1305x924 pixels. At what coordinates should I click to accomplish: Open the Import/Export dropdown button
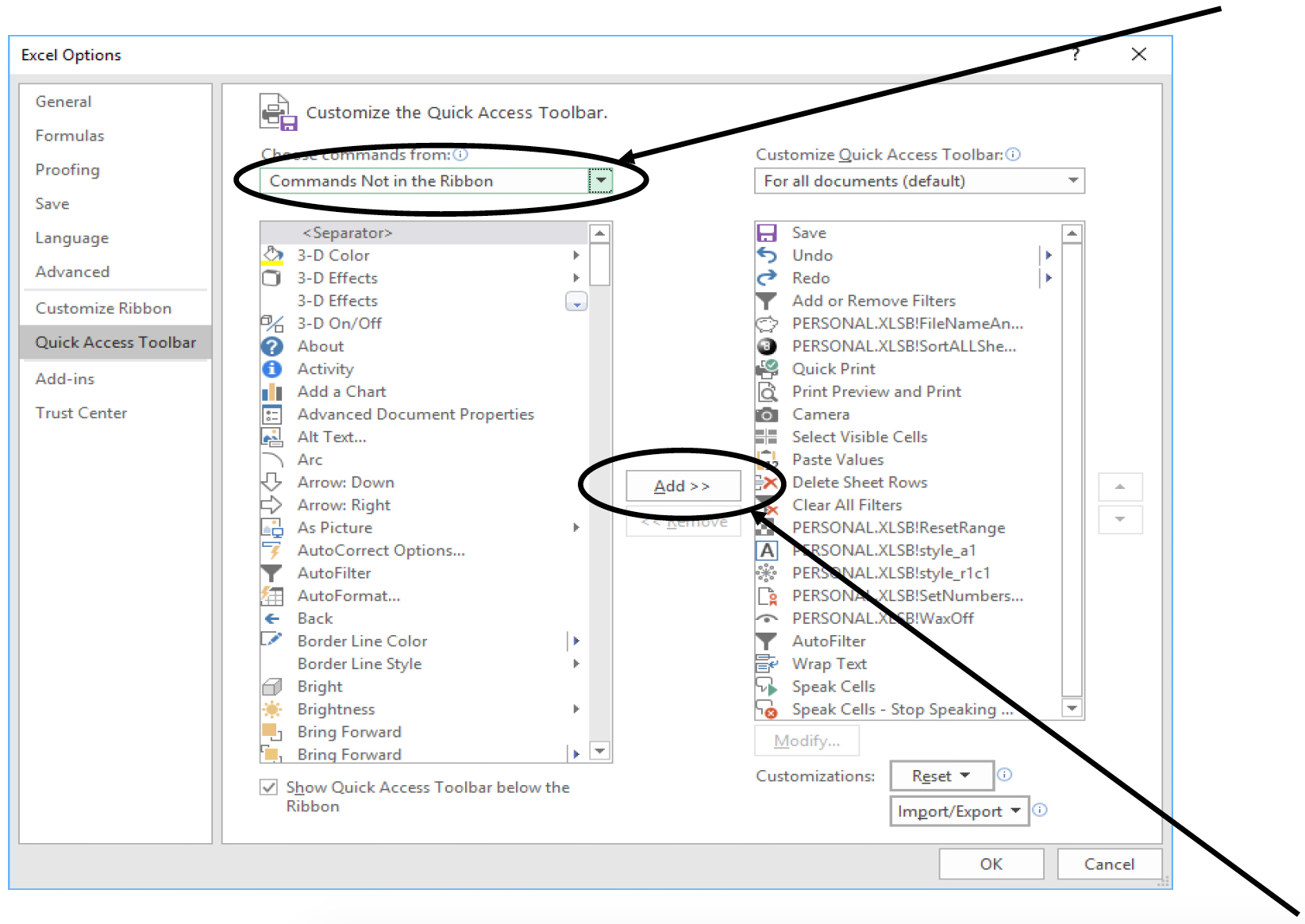coord(959,811)
